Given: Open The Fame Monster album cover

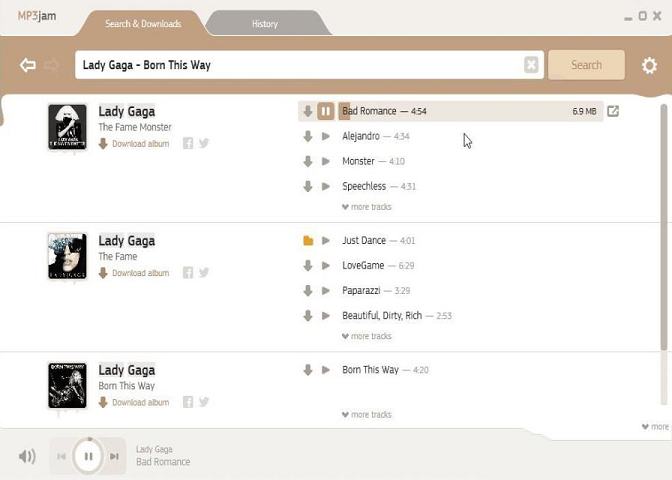Looking at the screenshot, I should 67,127.
